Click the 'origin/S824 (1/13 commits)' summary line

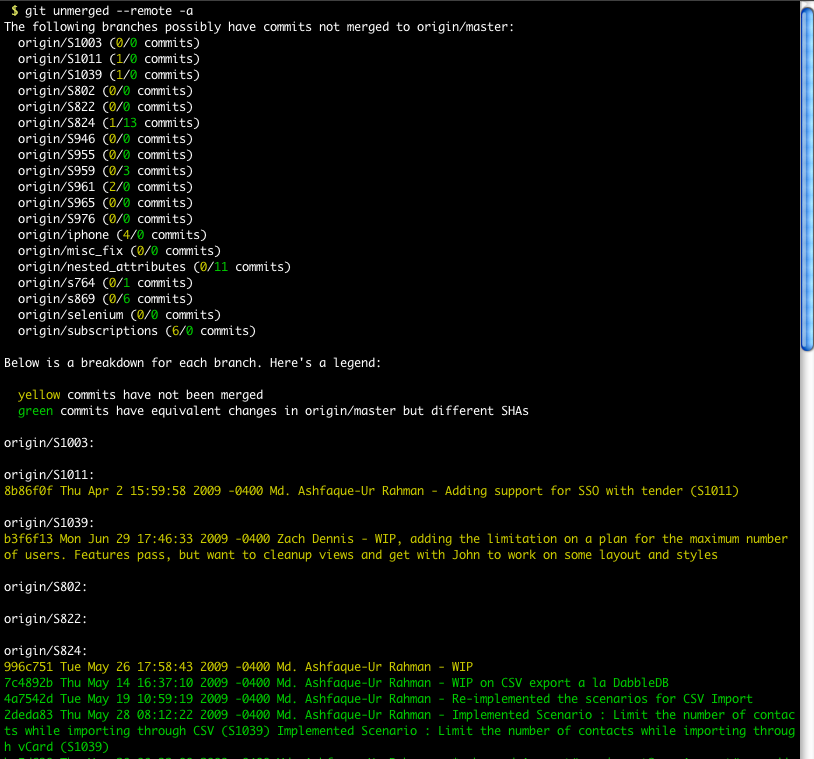[x=108, y=123]
